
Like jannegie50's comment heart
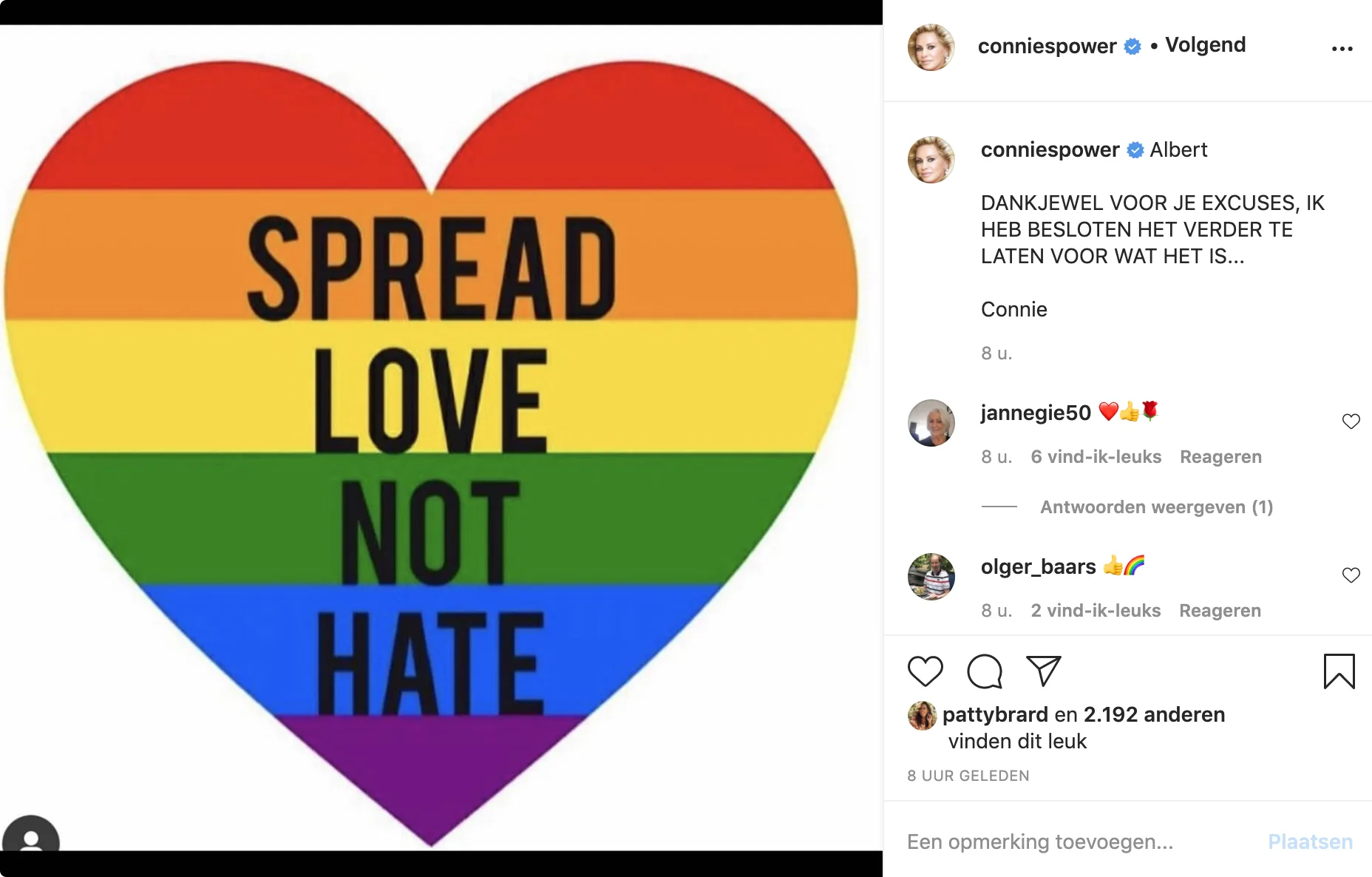click(1351, 421)
